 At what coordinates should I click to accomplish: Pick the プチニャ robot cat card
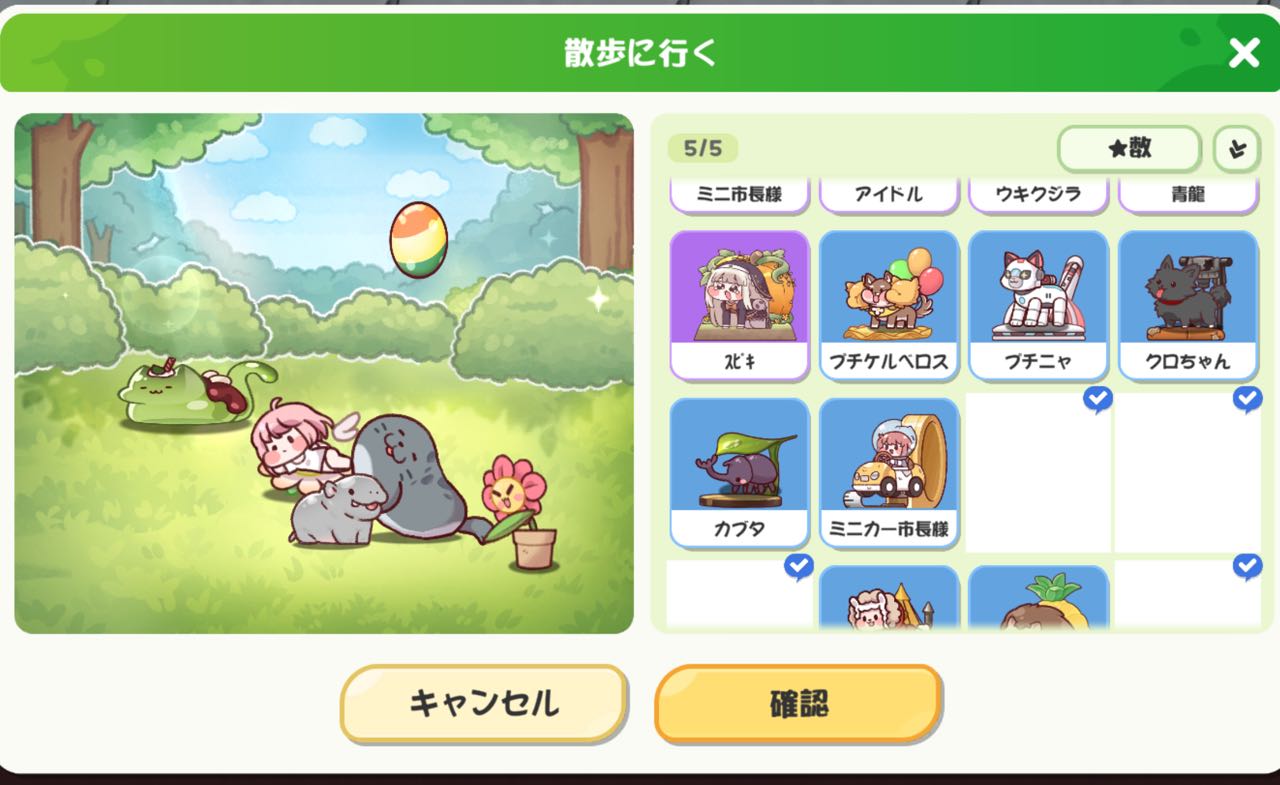point(1038,306)
